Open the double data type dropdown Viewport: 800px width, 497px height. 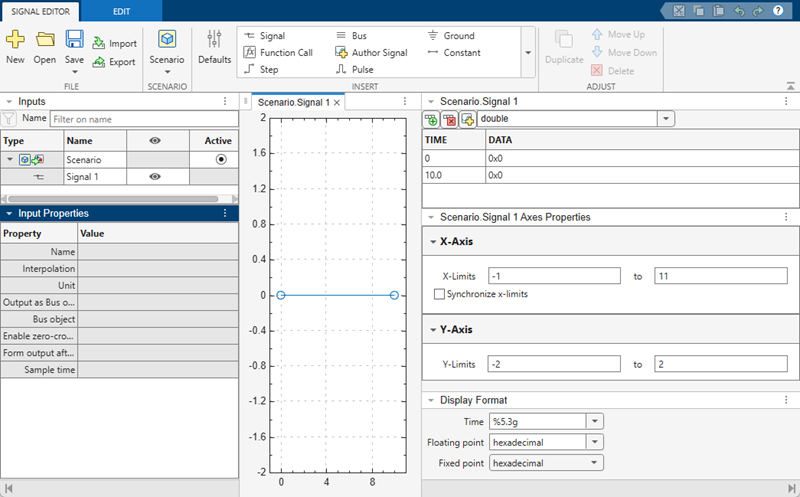pos(666,119)
